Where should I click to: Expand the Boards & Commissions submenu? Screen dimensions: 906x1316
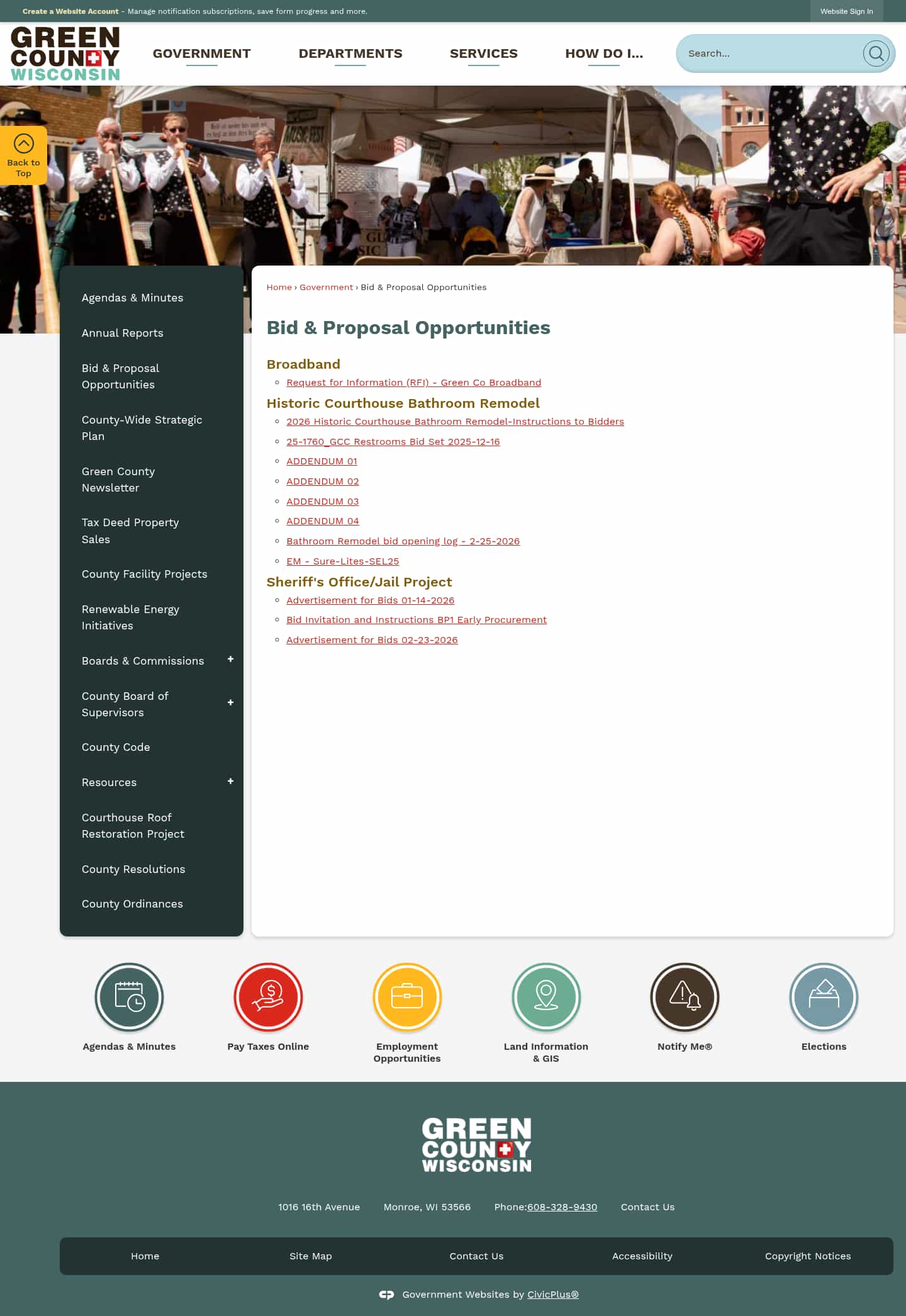pos(230,660)
